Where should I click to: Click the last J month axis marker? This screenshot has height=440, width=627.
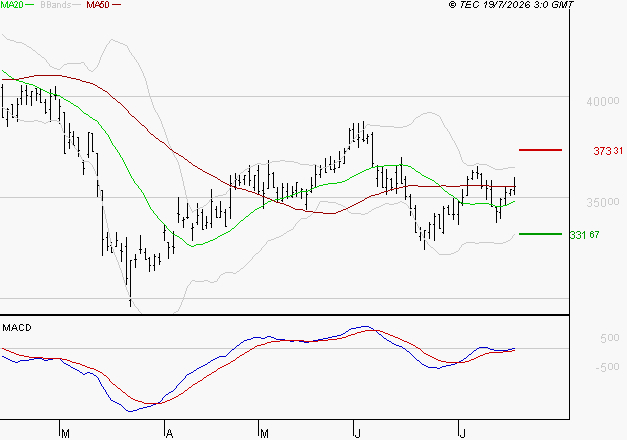click(462, 434)
